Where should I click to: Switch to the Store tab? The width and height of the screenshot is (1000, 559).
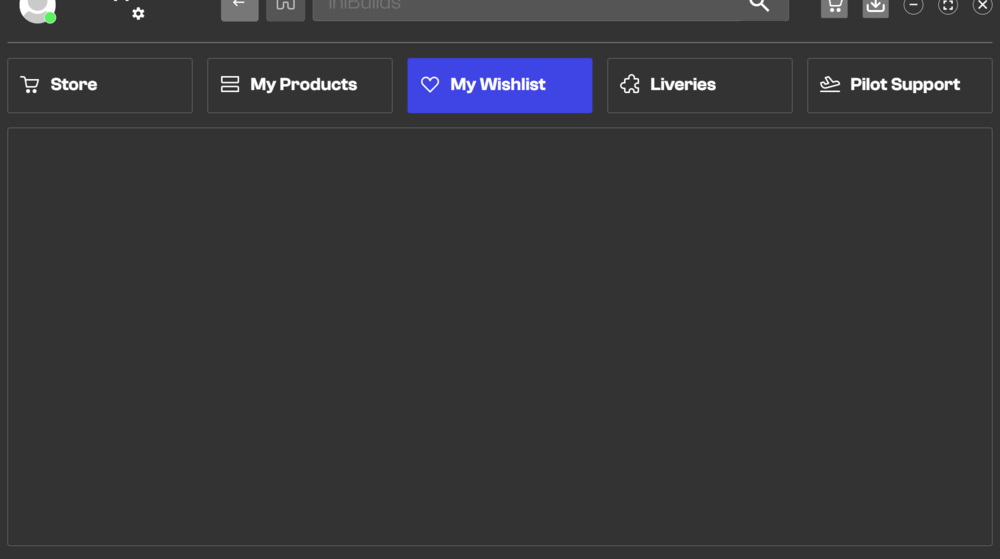click(100, 85)
